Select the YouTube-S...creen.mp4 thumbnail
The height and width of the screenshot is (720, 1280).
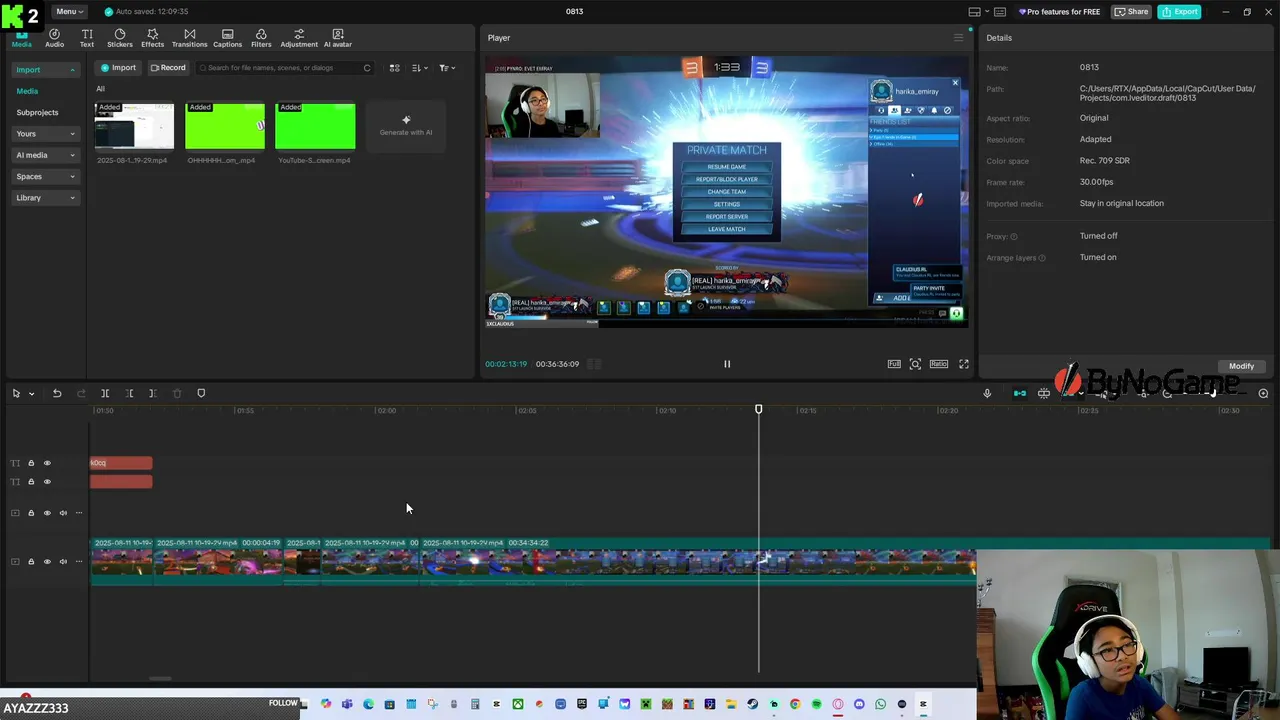click(x=315, y=126)
